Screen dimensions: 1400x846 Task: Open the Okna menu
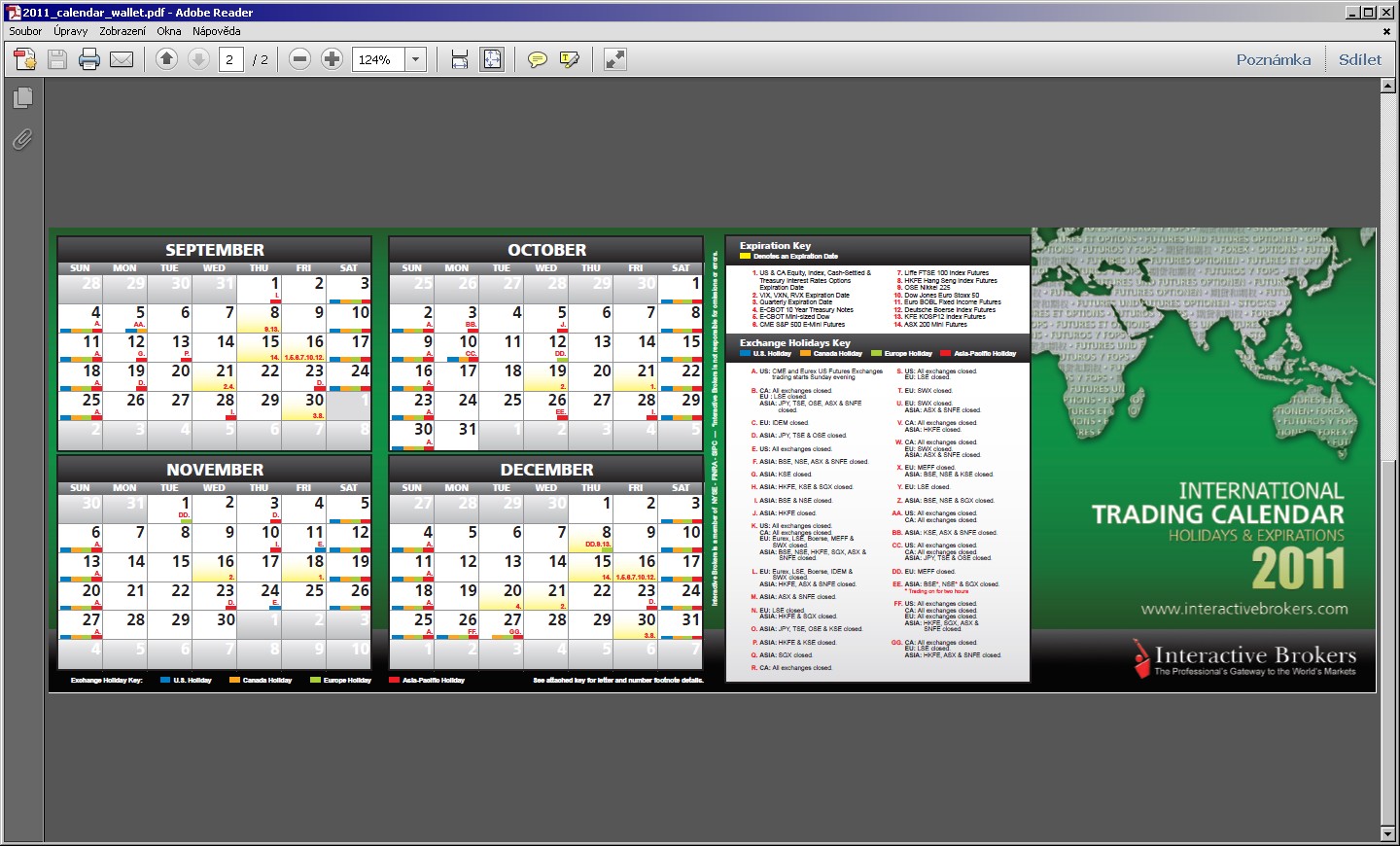169,31
